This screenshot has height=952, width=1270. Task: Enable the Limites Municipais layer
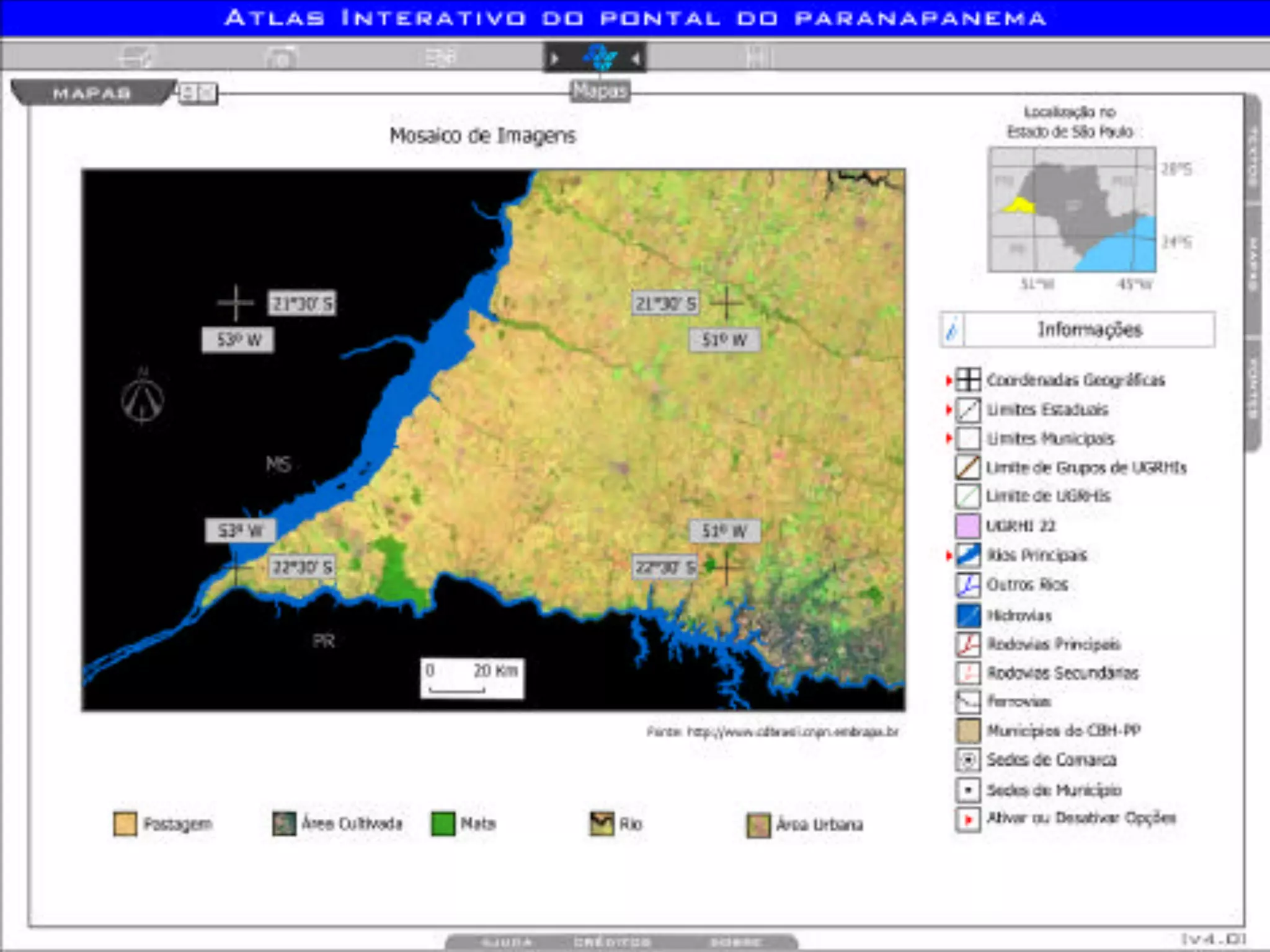pyautogui.click(x=967, y=438)
